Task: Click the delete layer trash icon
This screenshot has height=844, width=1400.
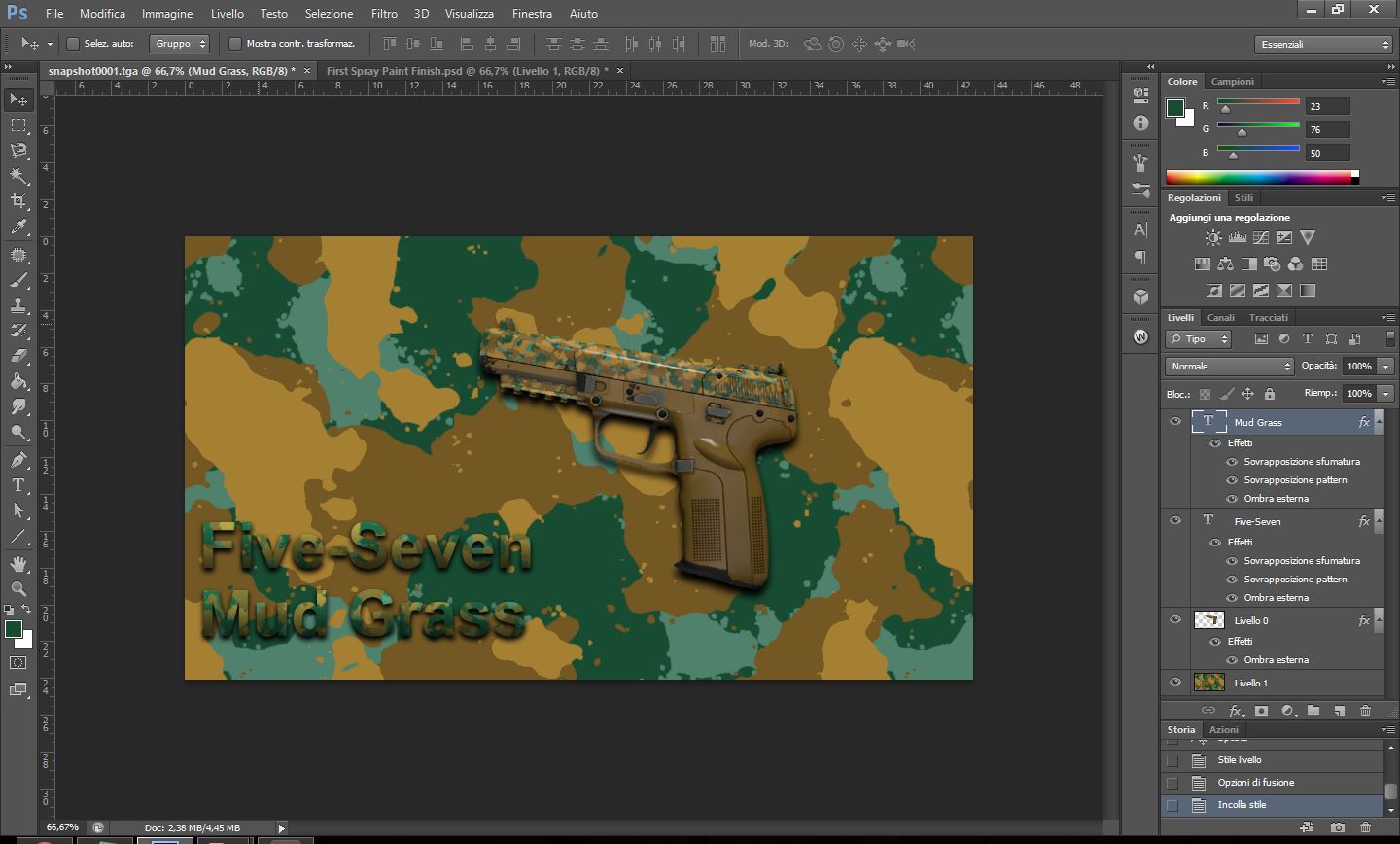Action: 1365,711
